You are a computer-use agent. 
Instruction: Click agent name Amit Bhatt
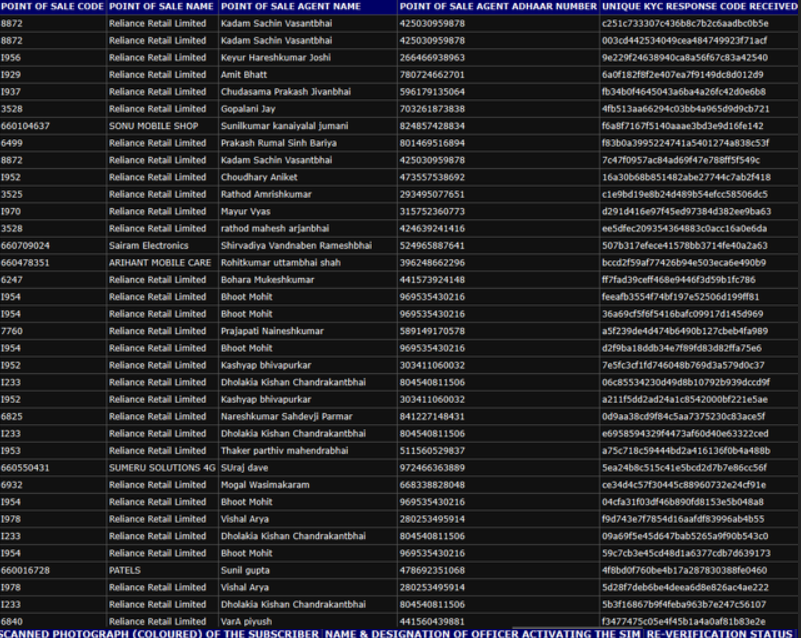point(244,74)
